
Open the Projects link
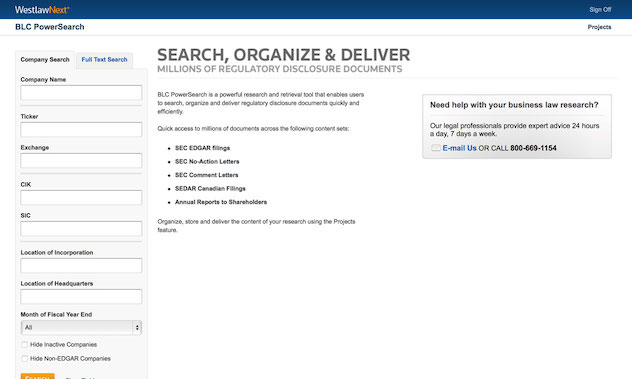click(599, 27)
